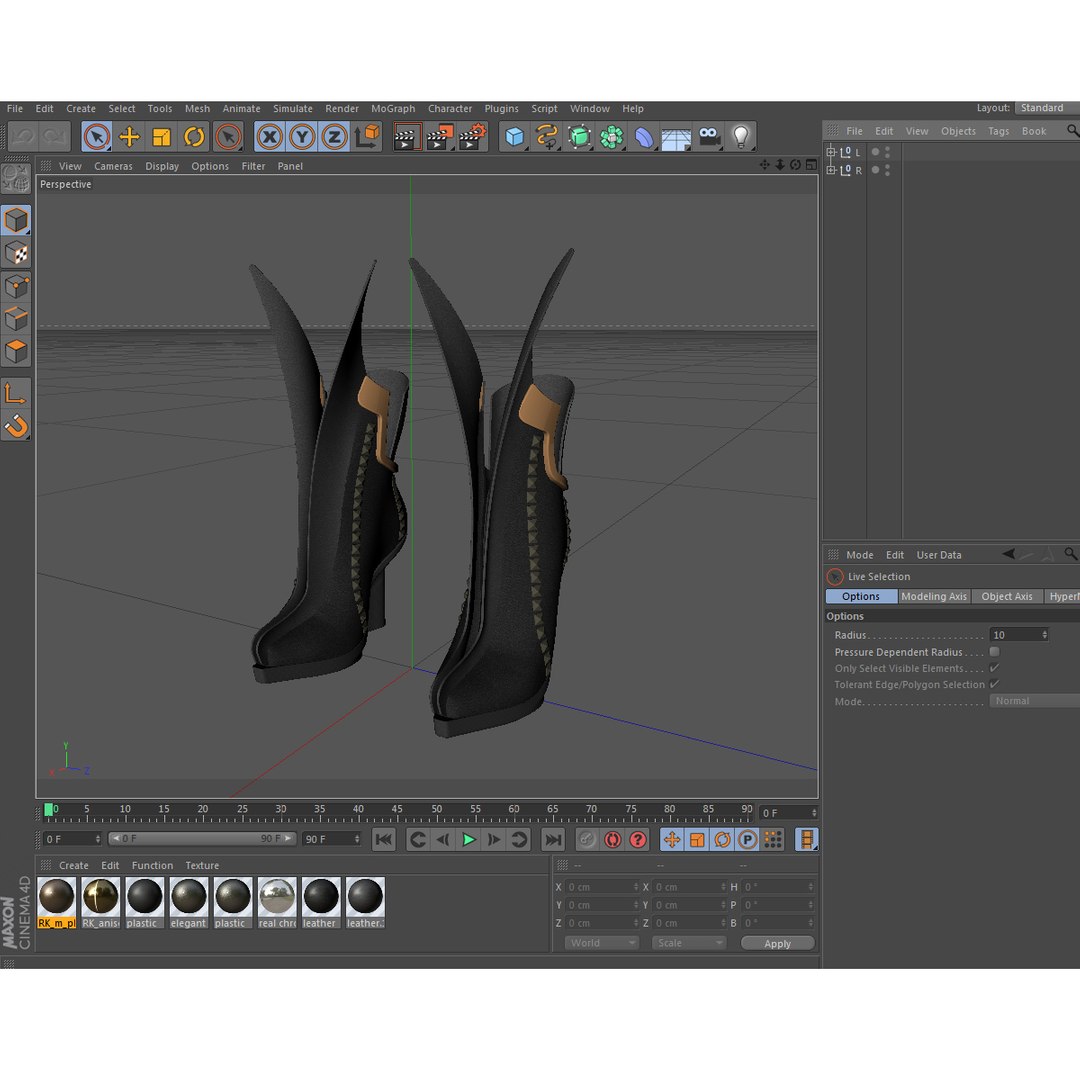
Task: Open the Mode Normal dropdown
Action: tap(1035, 701)
